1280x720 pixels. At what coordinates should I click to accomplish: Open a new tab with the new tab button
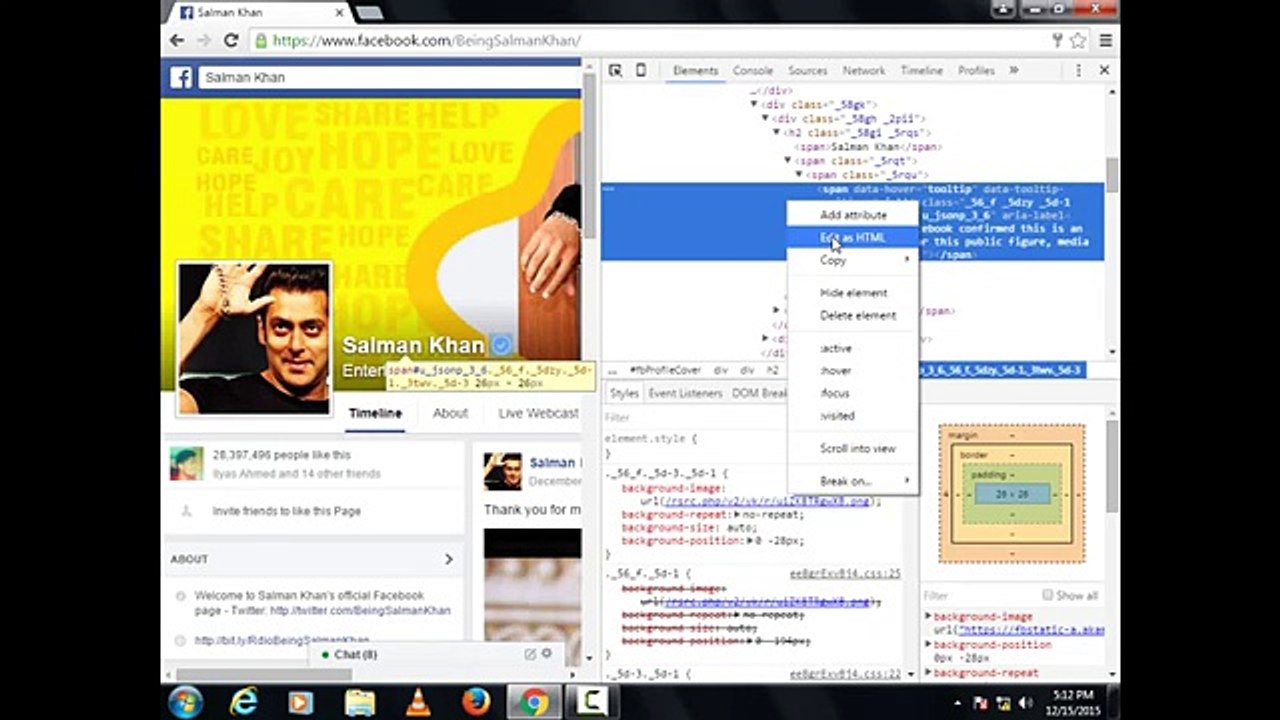(369, 12)
